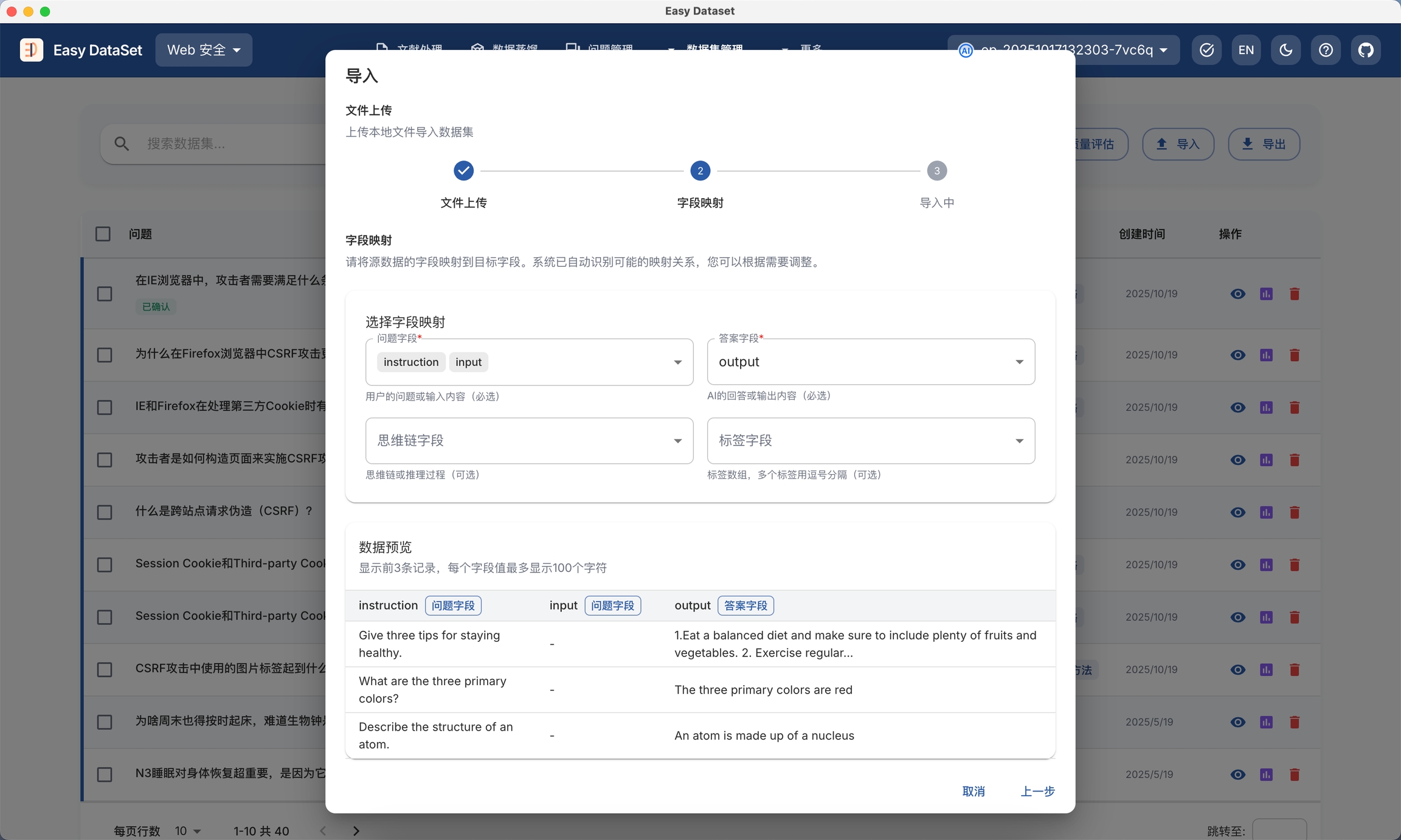Click the help question mark icon

pos(1326,50)
